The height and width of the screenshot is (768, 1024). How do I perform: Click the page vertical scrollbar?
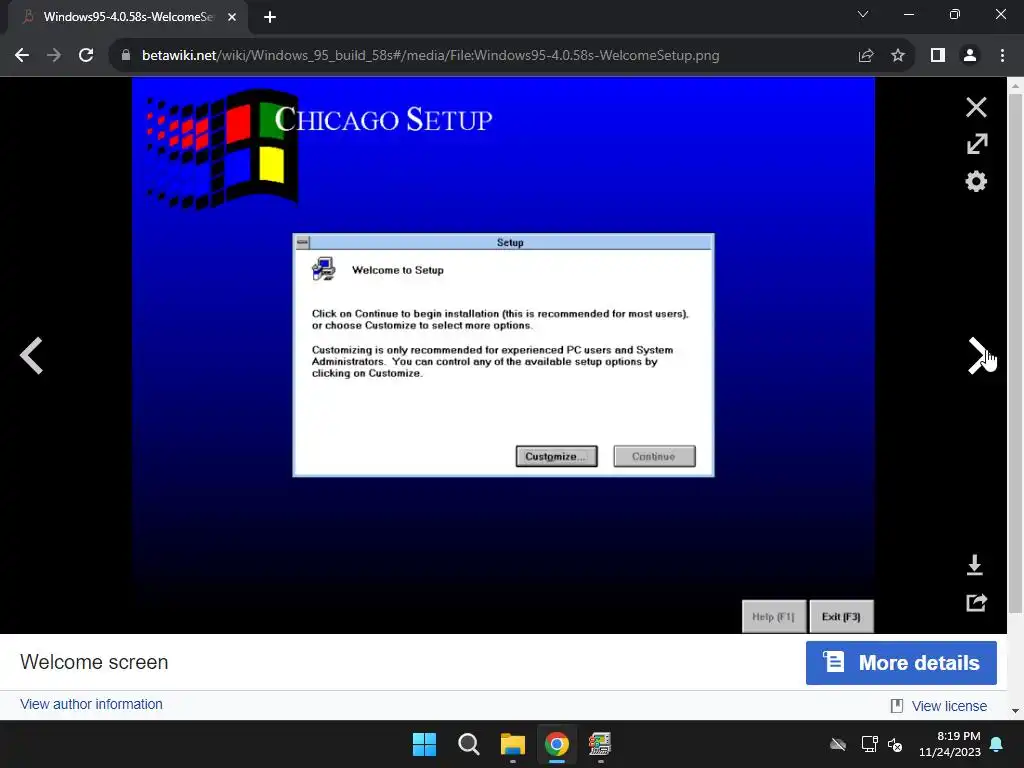click(1015, 353)
